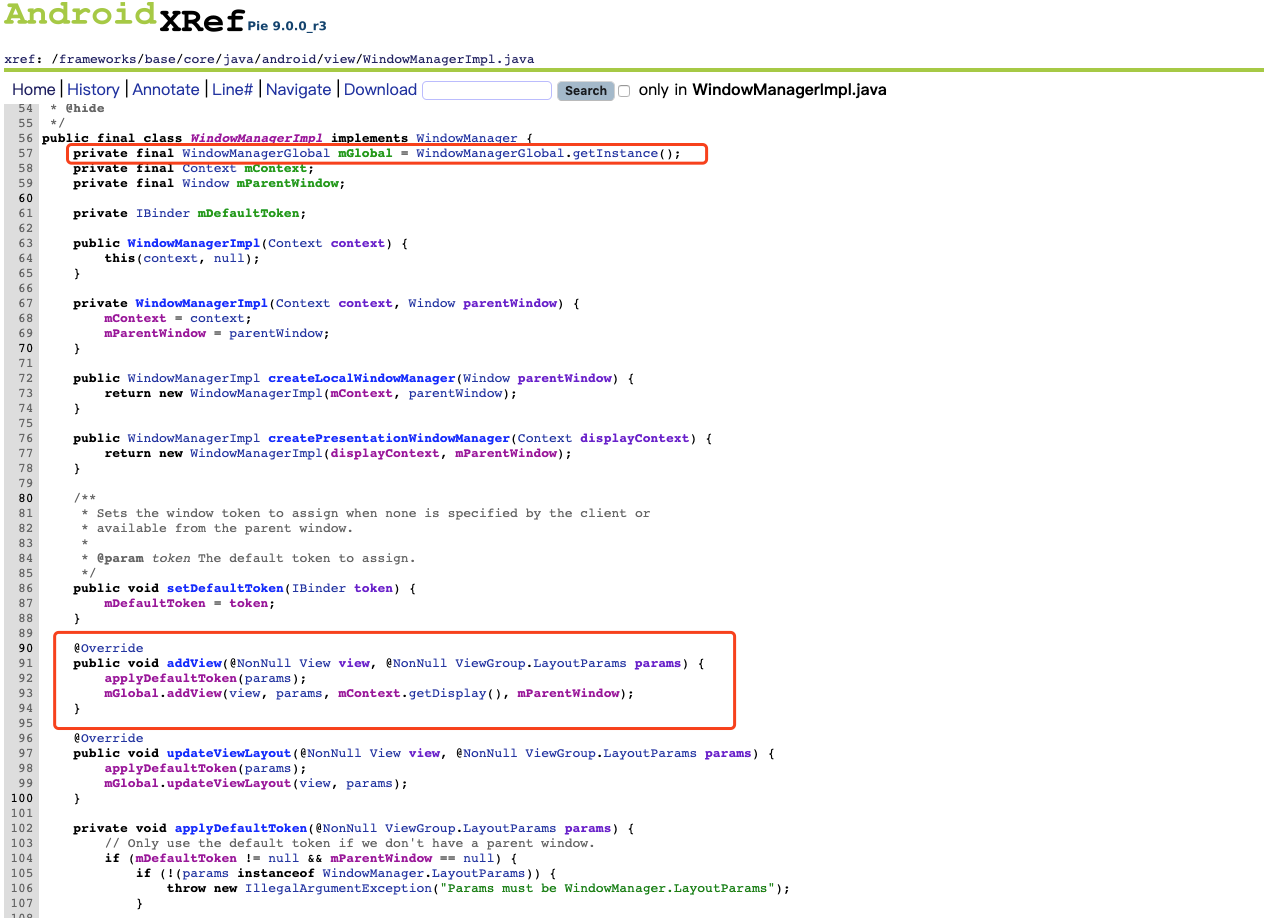The height and width of the screenshot is (918, 1264).
Task: Follow the getInstance method link
Action: pos(617,153)
